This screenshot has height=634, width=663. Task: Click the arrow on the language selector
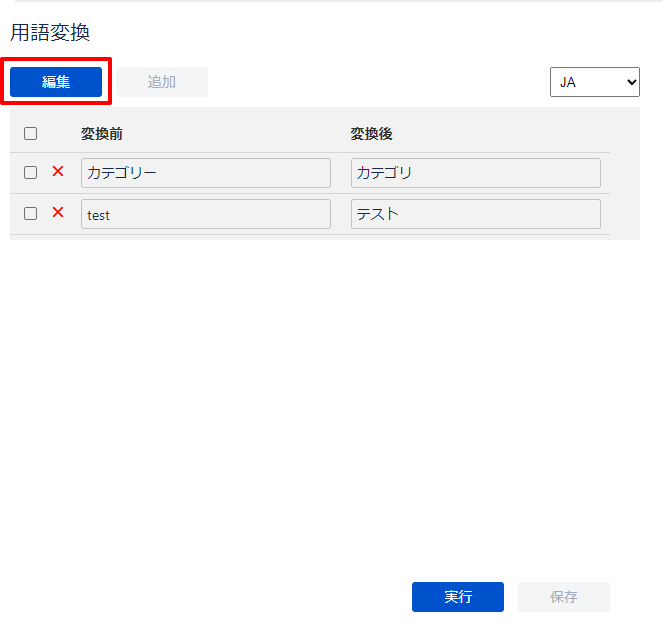[630, 82]
